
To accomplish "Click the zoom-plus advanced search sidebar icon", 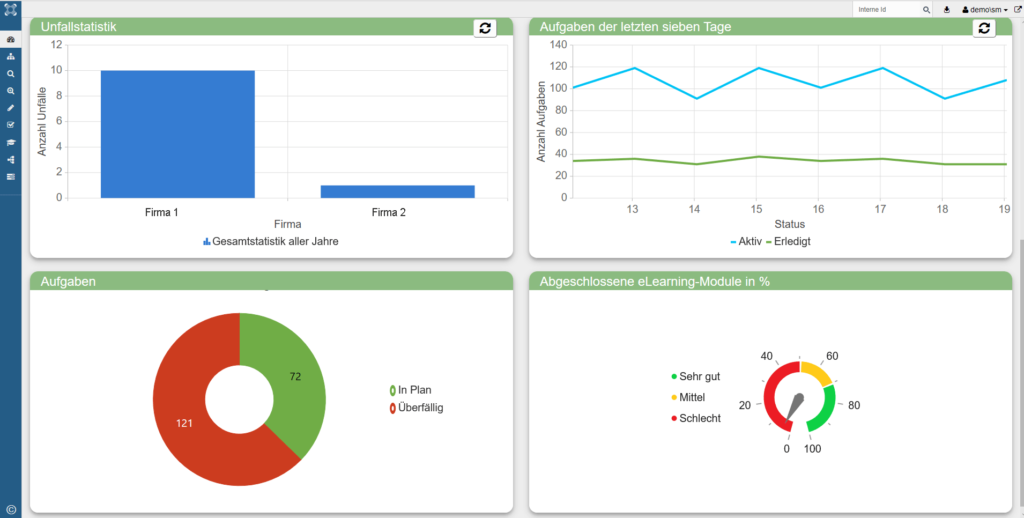I will [10, 91].
